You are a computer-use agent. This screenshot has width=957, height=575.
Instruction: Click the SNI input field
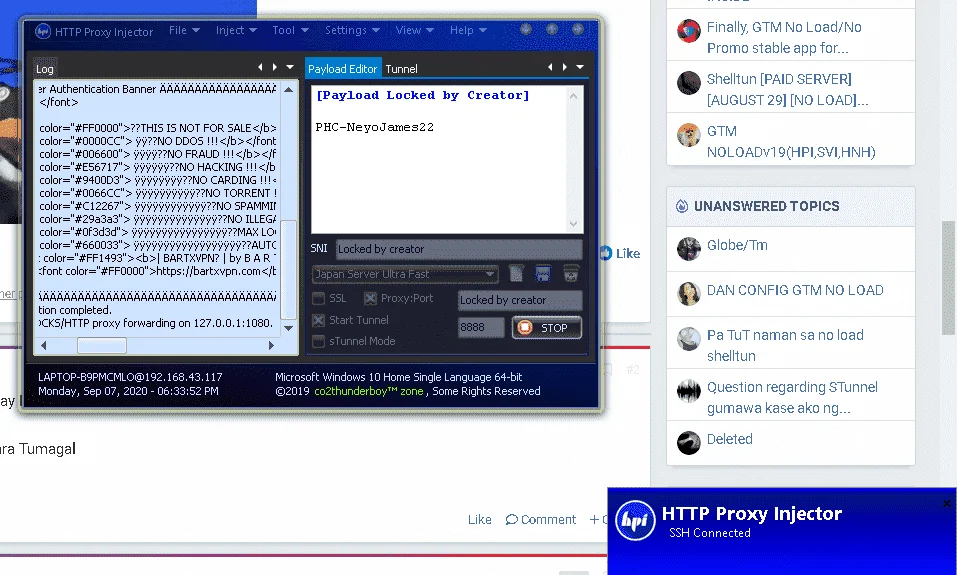point(458,249)
